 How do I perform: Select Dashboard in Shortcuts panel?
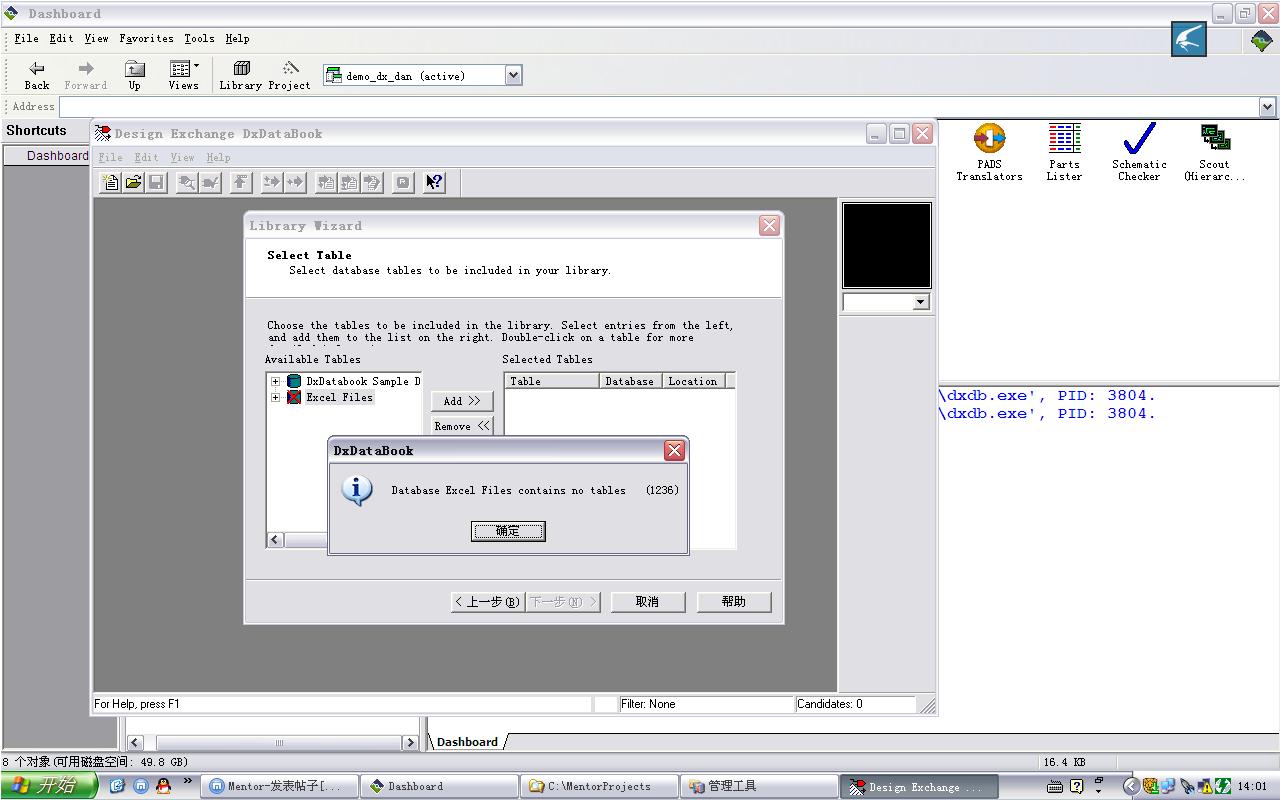(57, 155)
